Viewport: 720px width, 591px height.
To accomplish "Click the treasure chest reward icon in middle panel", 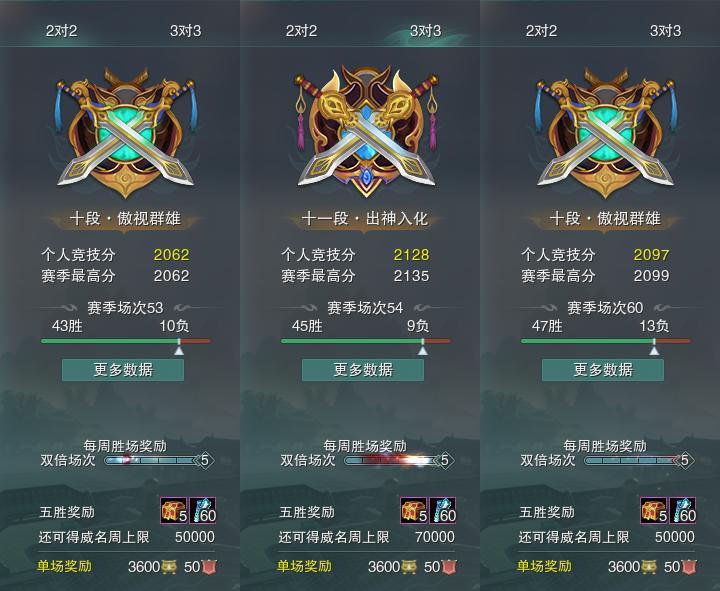I will [414, 510].
